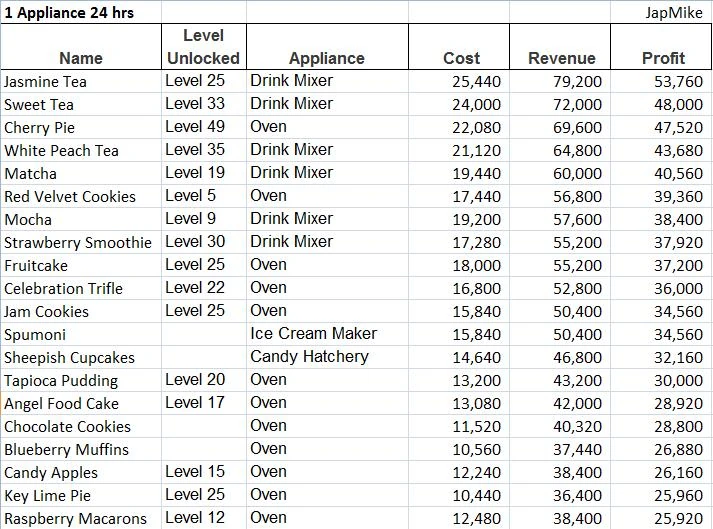Click the Red Velvet Cookies cell
This screenshot has width=713, height=529.
click(81, 196)
